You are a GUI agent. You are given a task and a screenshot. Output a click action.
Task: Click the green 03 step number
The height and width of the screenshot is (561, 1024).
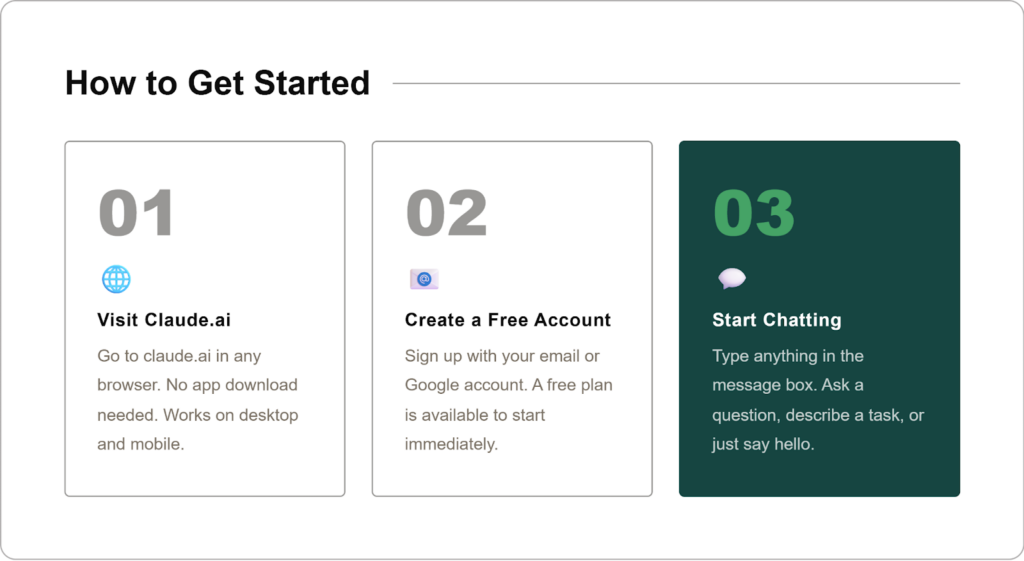pos(754,213)
